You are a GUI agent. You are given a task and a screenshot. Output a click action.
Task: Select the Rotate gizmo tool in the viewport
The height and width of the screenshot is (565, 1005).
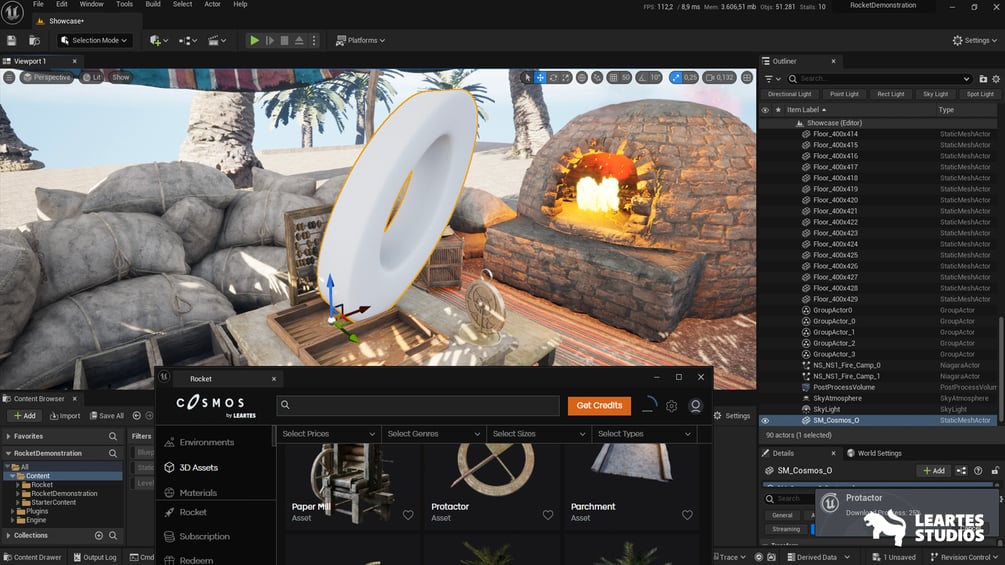point(553,78)
